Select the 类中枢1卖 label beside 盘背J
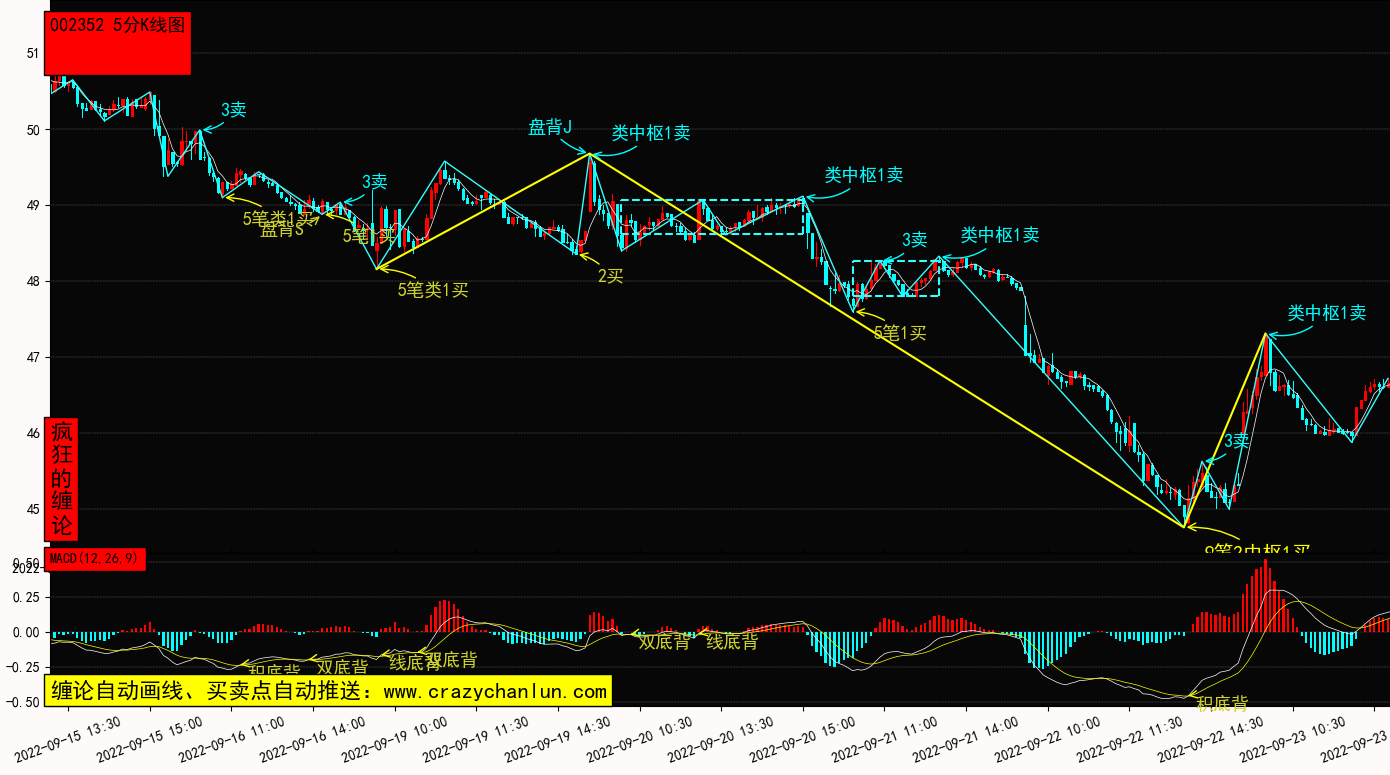The width and height of the screenshot is (1390, 775). 651,133
